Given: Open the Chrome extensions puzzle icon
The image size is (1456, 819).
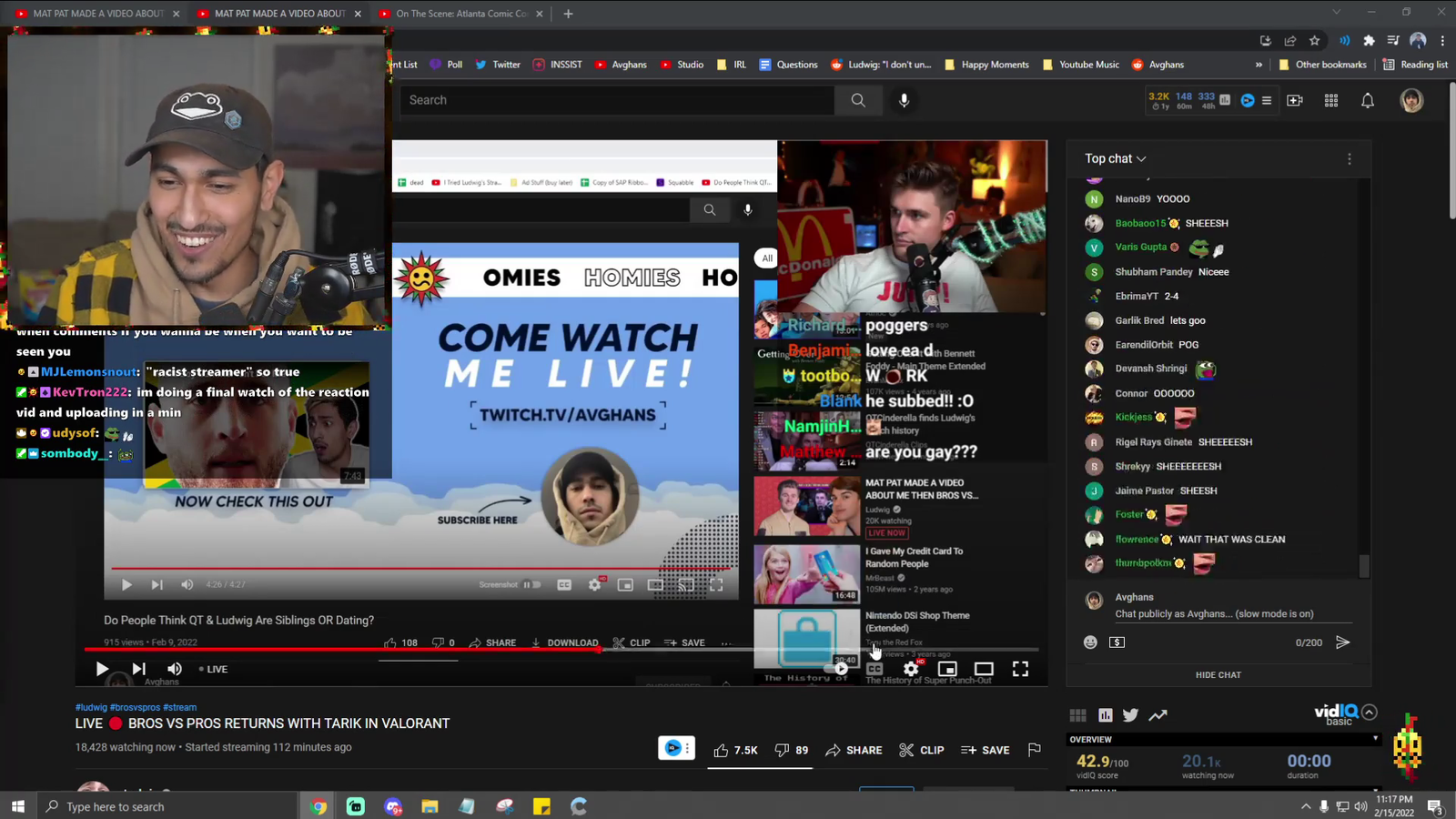Looking at the screenshot, I should pyautogui.click(x=1369, y=40).
